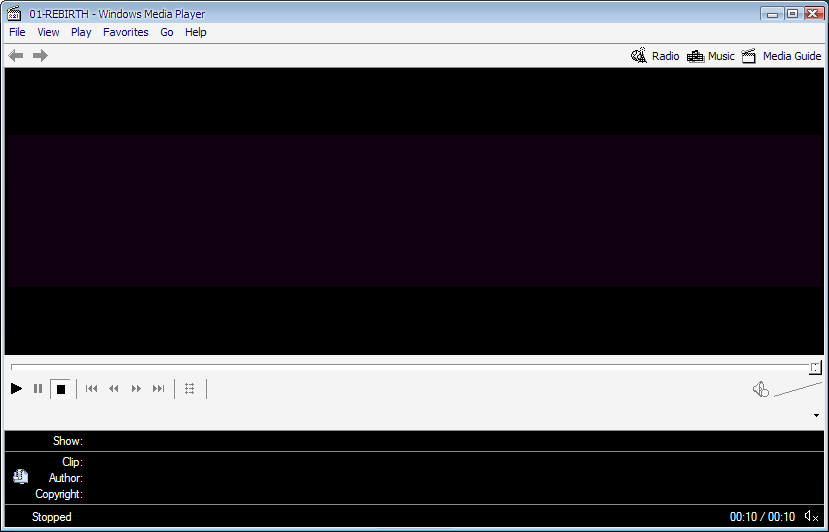Open the Help menu

(196, 32)
